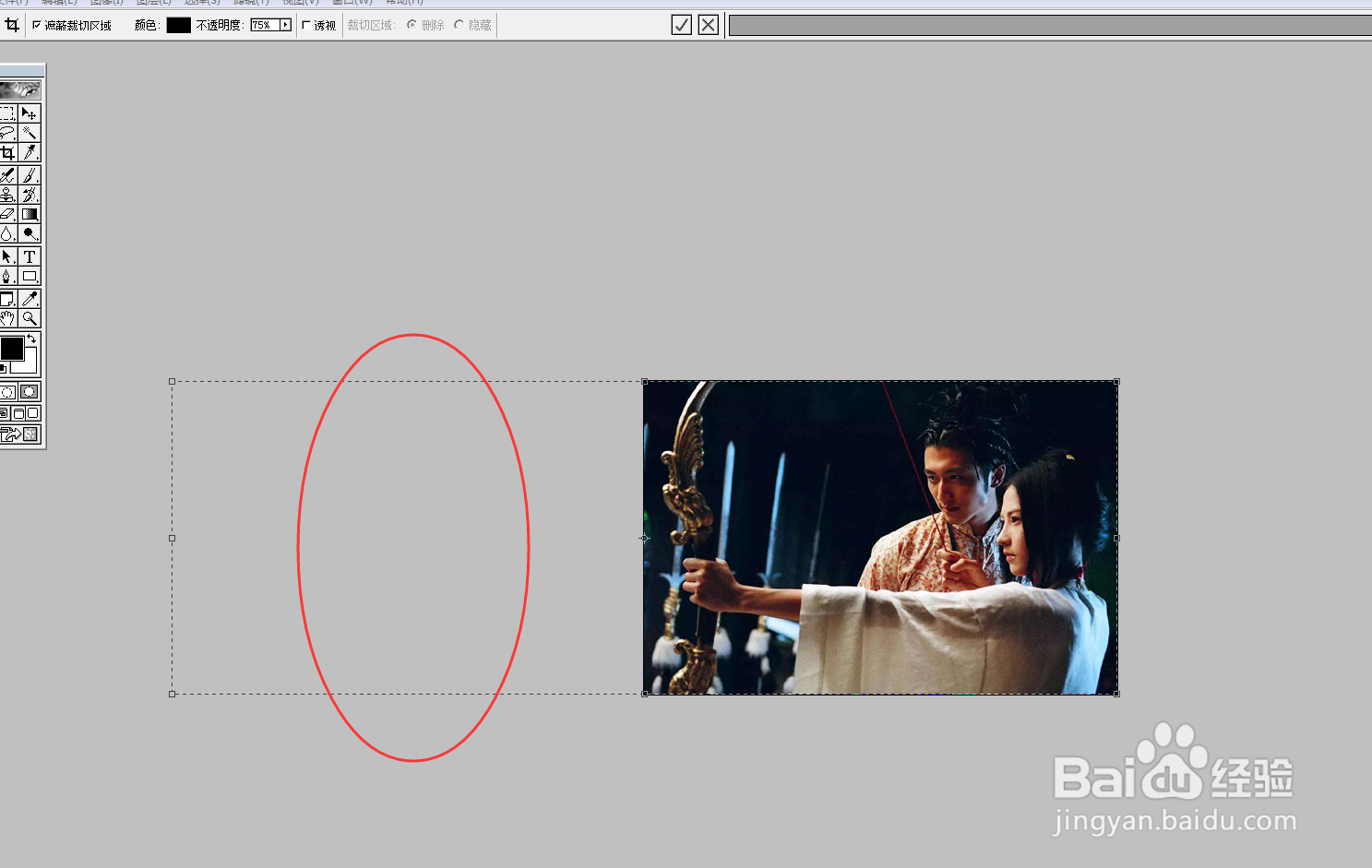The width and height of the screenshot is (1372, 868).
Task: Click the crop tool icon in options bar
Action: 11,25
